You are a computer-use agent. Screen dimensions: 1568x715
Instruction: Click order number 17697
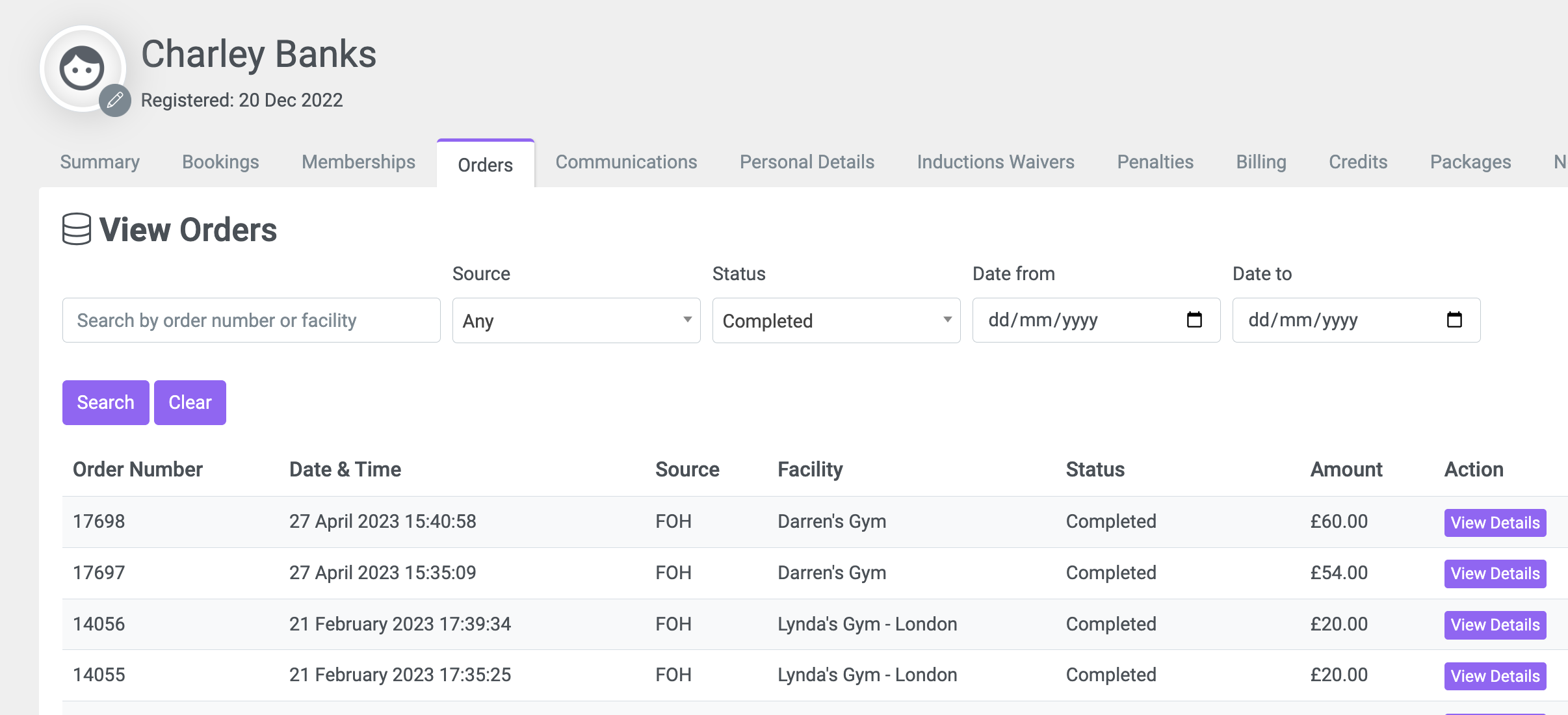(x=99, y=573)
